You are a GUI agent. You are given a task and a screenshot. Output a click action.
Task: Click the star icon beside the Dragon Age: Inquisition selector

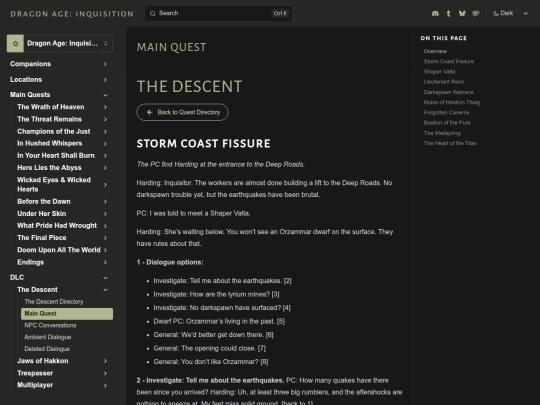(x=15, y=43)
